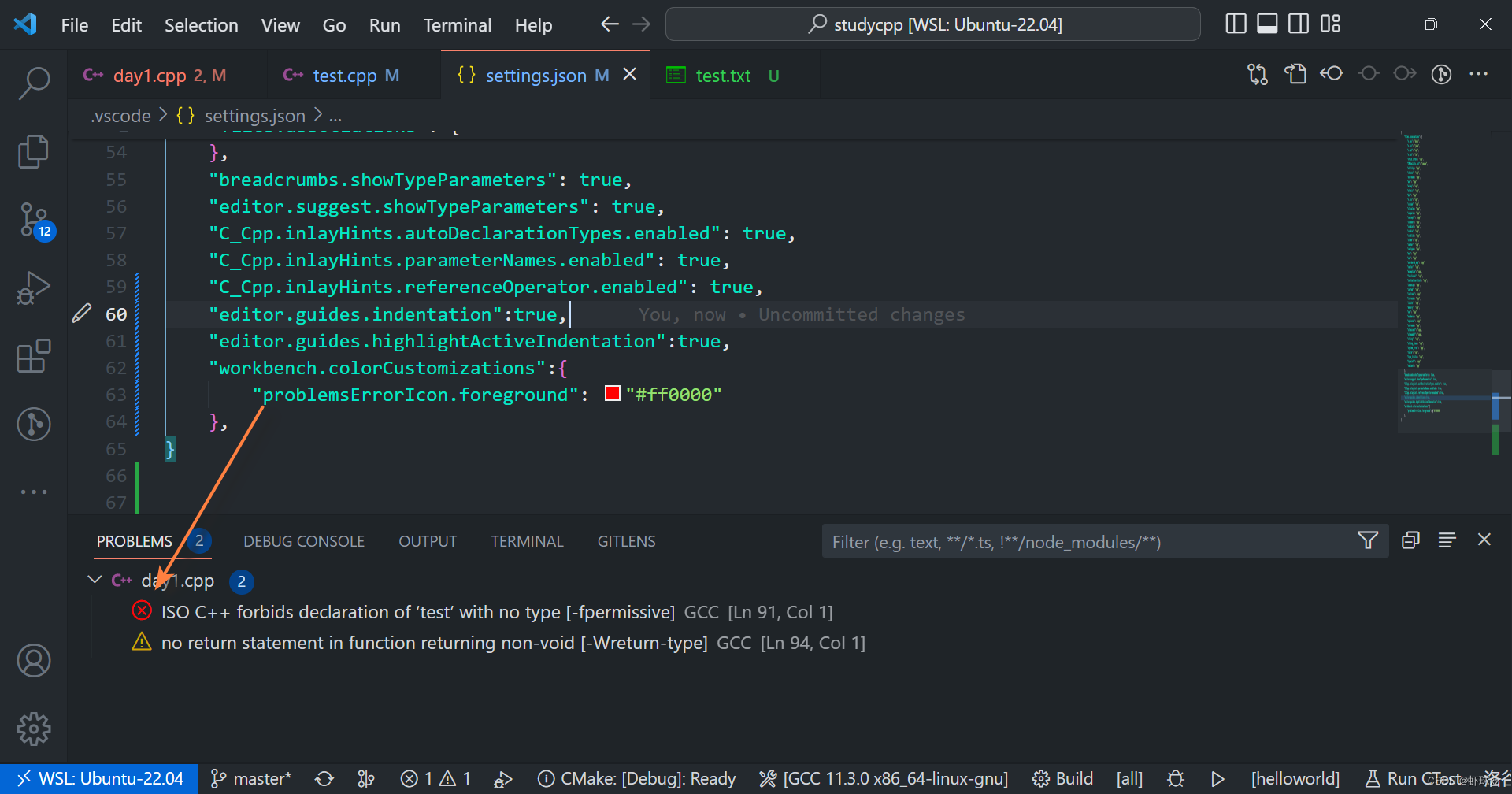Open the Run and Debug view
1512x794 pixels.
(34, 288)
